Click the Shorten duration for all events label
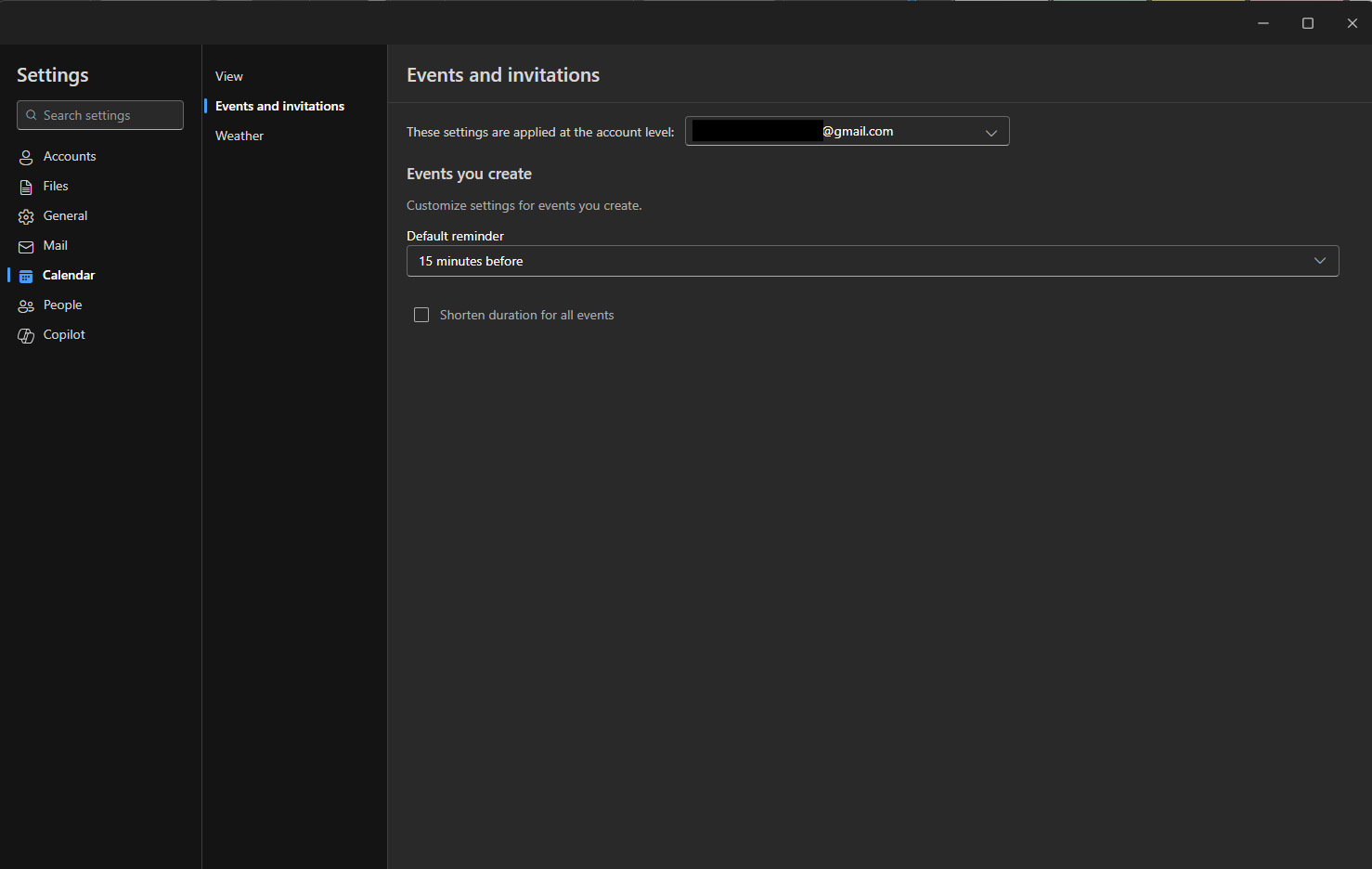Screen dimensions: 1372x869 click(526, 315)
